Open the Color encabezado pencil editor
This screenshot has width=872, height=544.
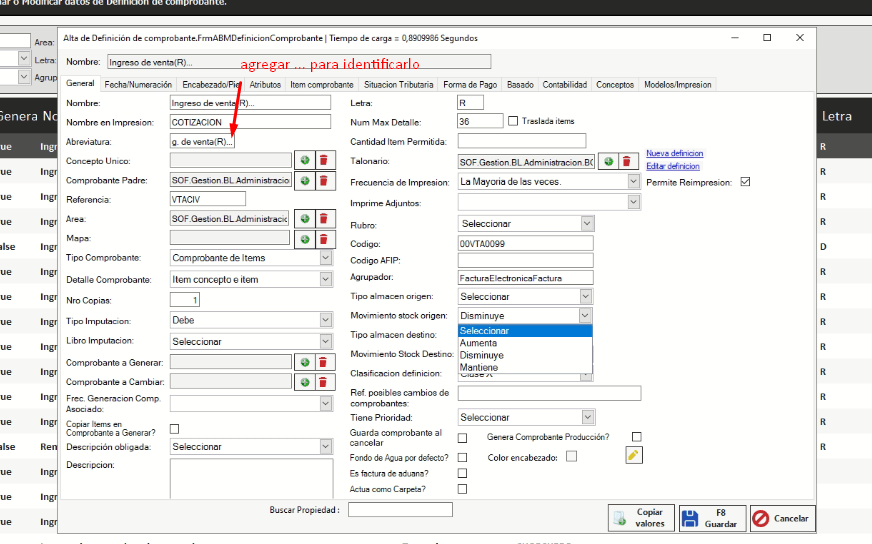pyautogui.click(x=633, y=456)
